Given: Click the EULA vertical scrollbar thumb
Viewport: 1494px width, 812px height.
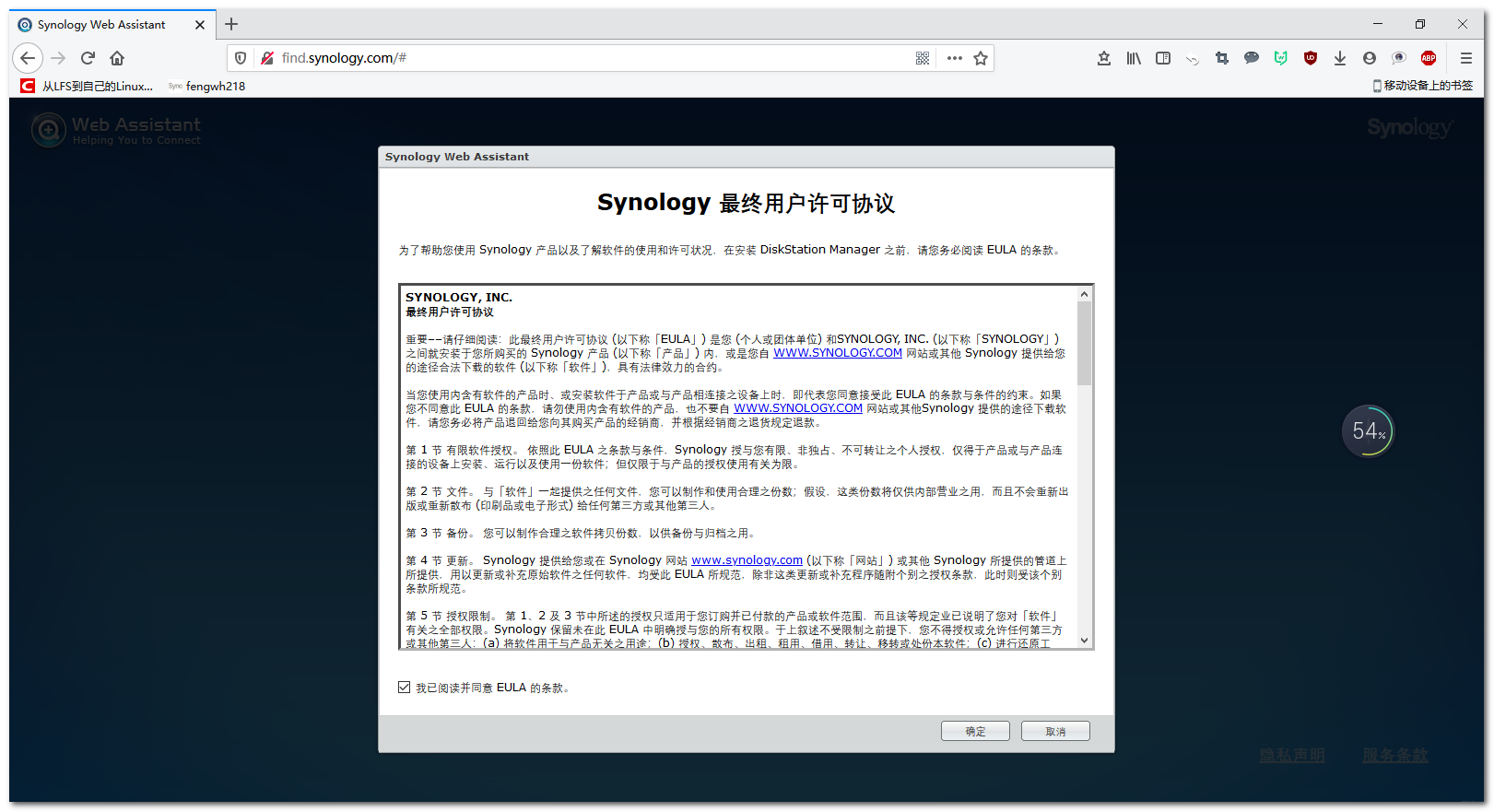Looking at the screenshot, I should (x=1084, y=343).
